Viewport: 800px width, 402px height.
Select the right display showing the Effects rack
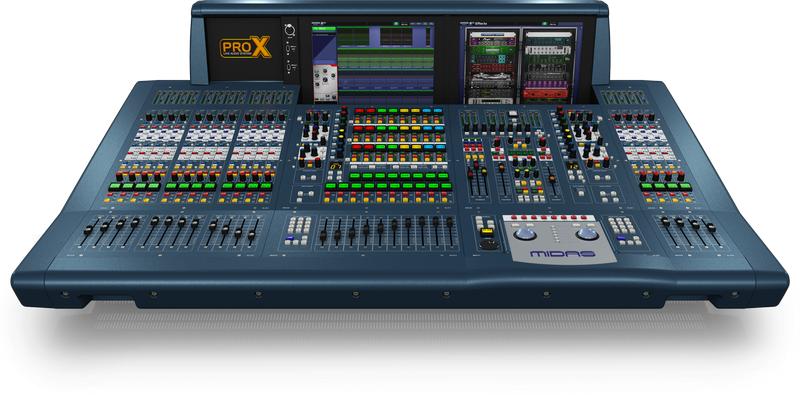click(x=520, y=62)
